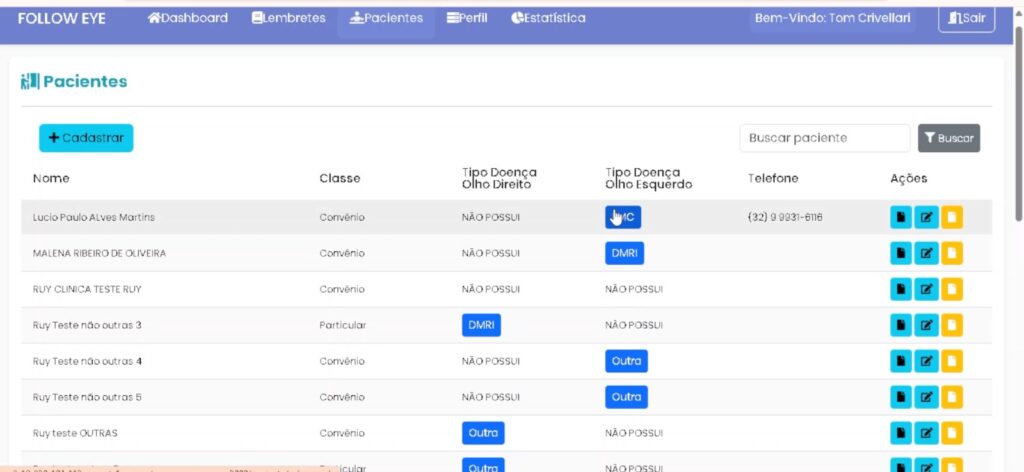Log out with the Sair button

click(x=966, y=18)
